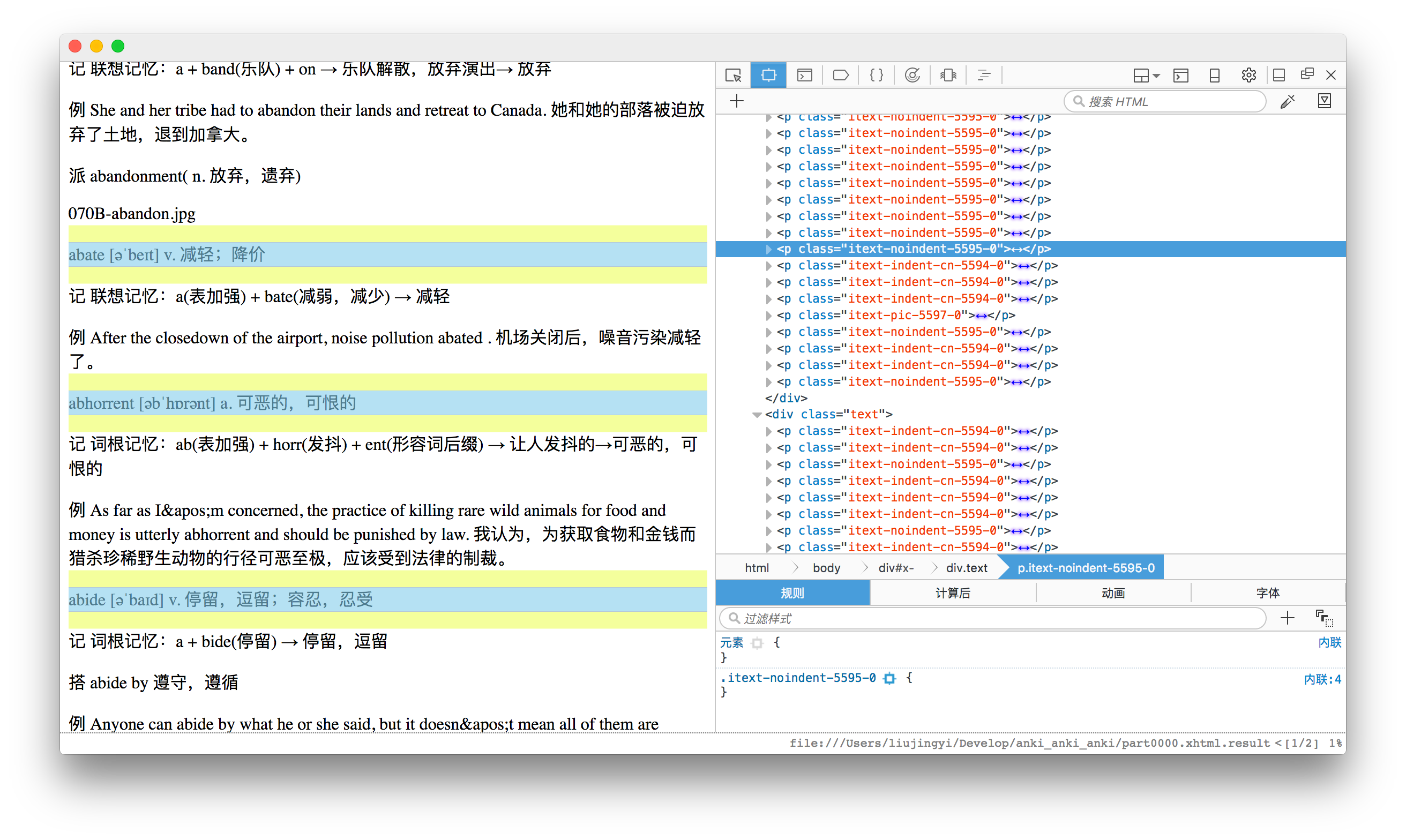Open the Console panel
1406x840 pixels.
[804, 76]
